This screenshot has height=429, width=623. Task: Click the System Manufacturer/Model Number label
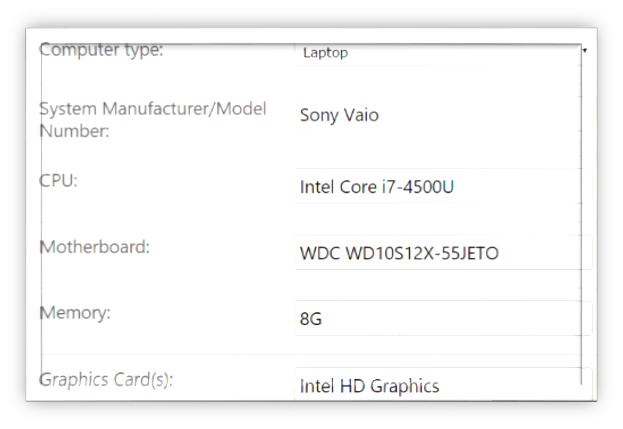(x=153, y=120)
